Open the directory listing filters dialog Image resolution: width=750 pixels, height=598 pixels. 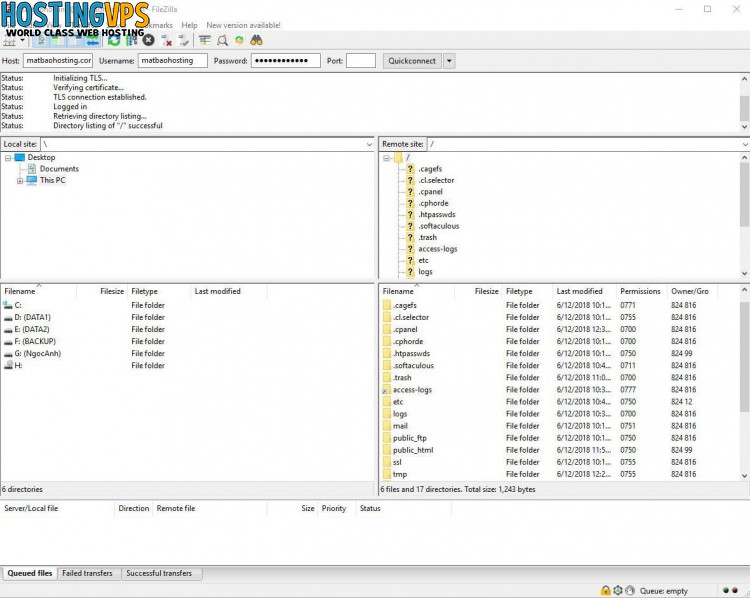tap(205, 40)
